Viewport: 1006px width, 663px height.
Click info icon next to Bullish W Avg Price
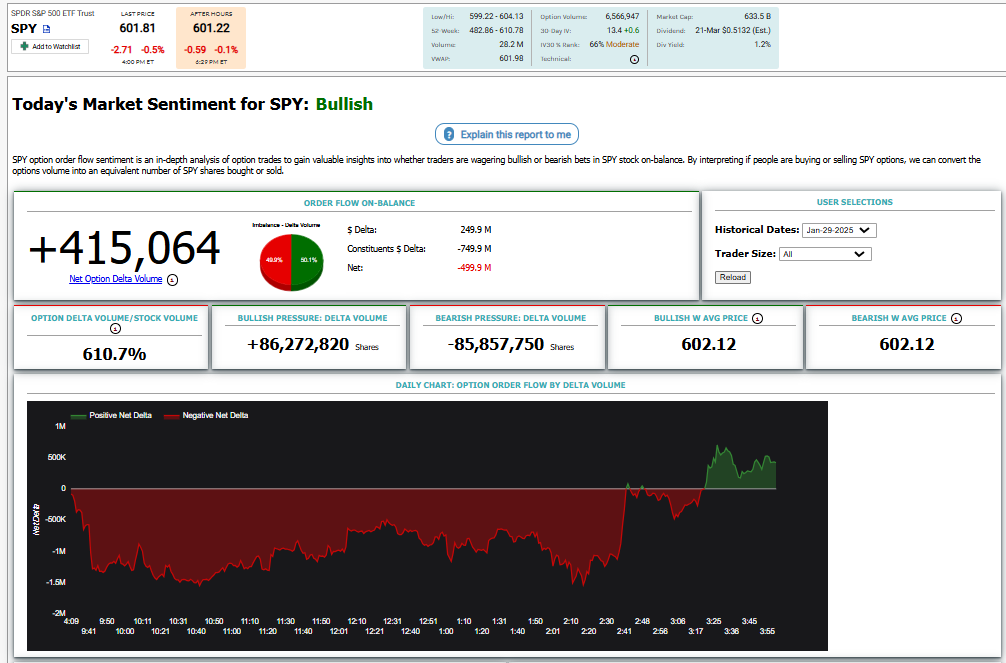[x=758, y=318]
